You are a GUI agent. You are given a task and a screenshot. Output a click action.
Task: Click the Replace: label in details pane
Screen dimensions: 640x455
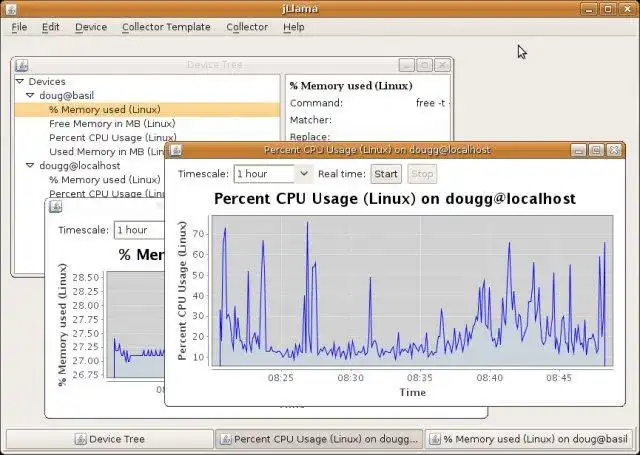pos(310,136)
